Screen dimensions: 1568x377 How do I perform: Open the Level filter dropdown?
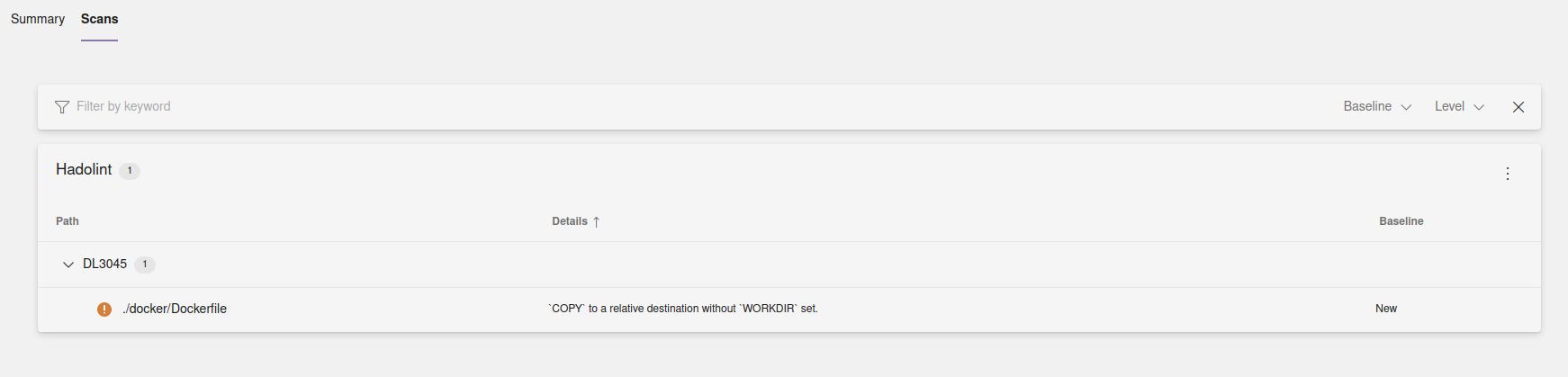[x=1458, y=106]
